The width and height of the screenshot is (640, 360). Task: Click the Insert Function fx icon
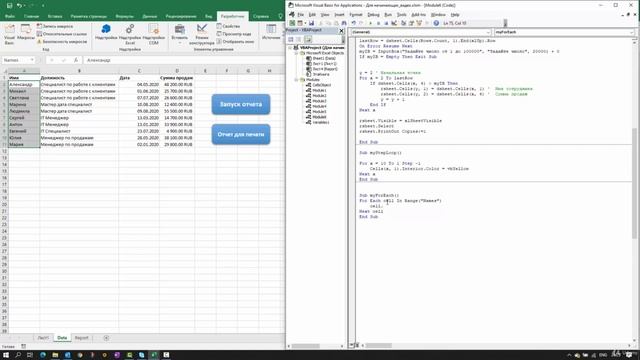(76, 60)
